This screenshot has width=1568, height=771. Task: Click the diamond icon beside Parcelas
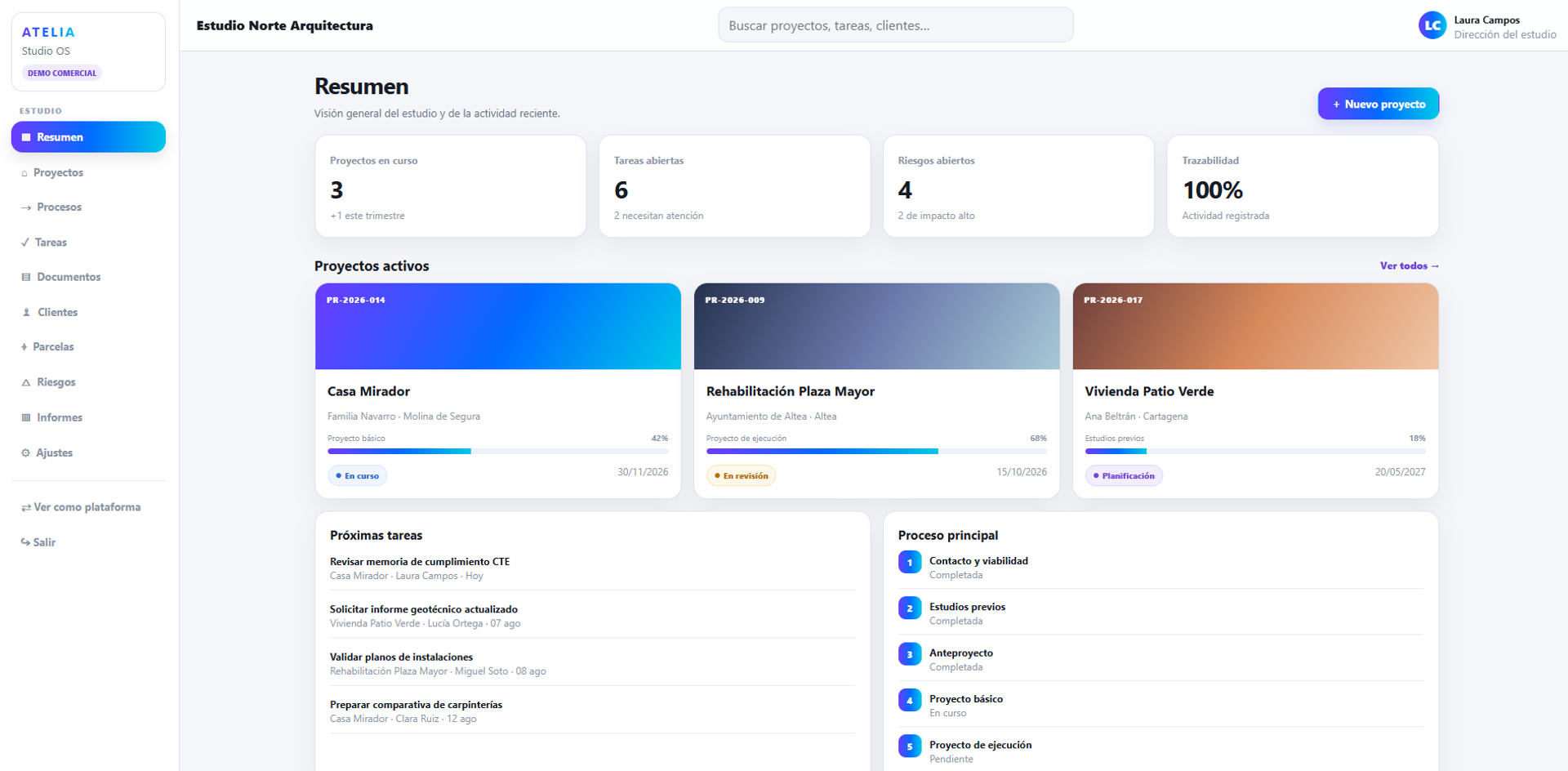pyautogui.click(x=24, y=347)
